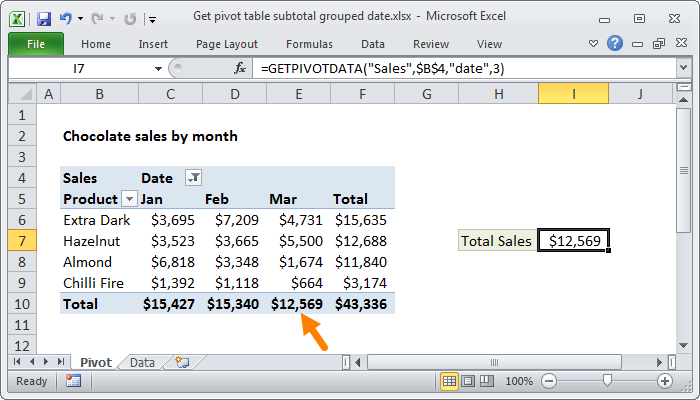Open the Product row filter dropdown
This screenshot has height=400, width=700.
click(128, 199)
